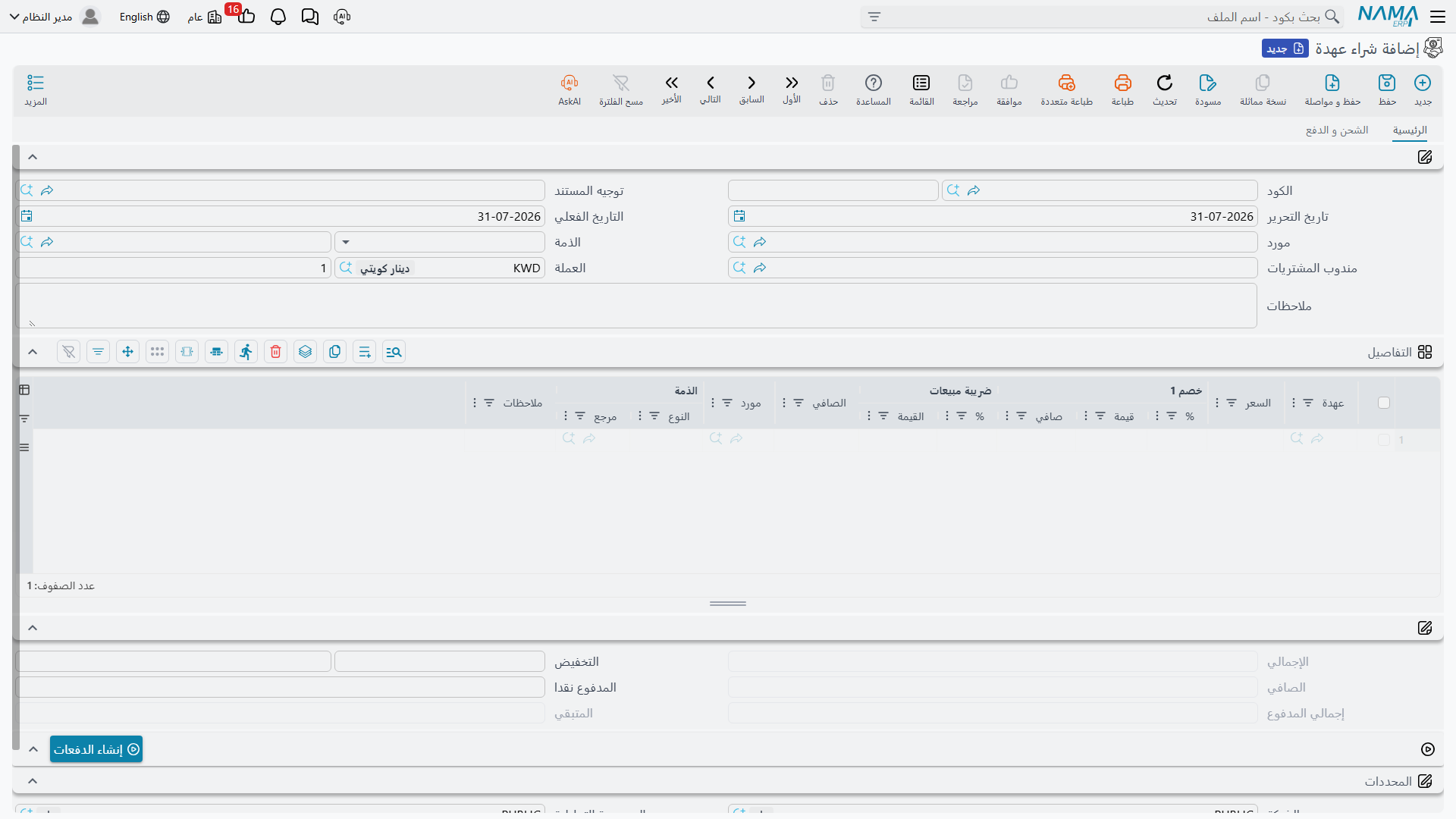Switch to the الشحن و الدفع tab
This screenshot has width=1456, height=819.
(x=1337, y=130)
